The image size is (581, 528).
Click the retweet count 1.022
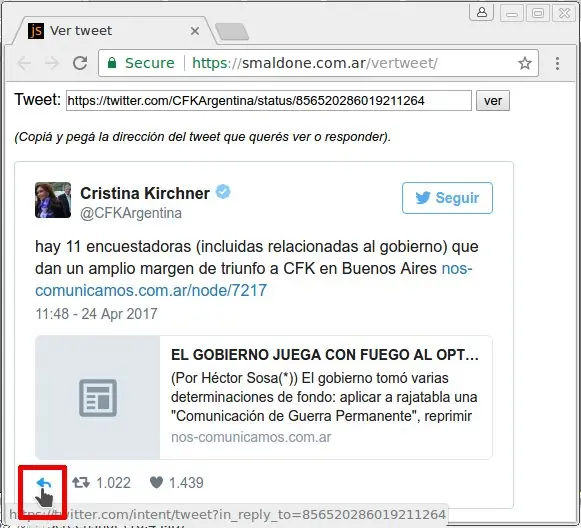tap(113, 483)
